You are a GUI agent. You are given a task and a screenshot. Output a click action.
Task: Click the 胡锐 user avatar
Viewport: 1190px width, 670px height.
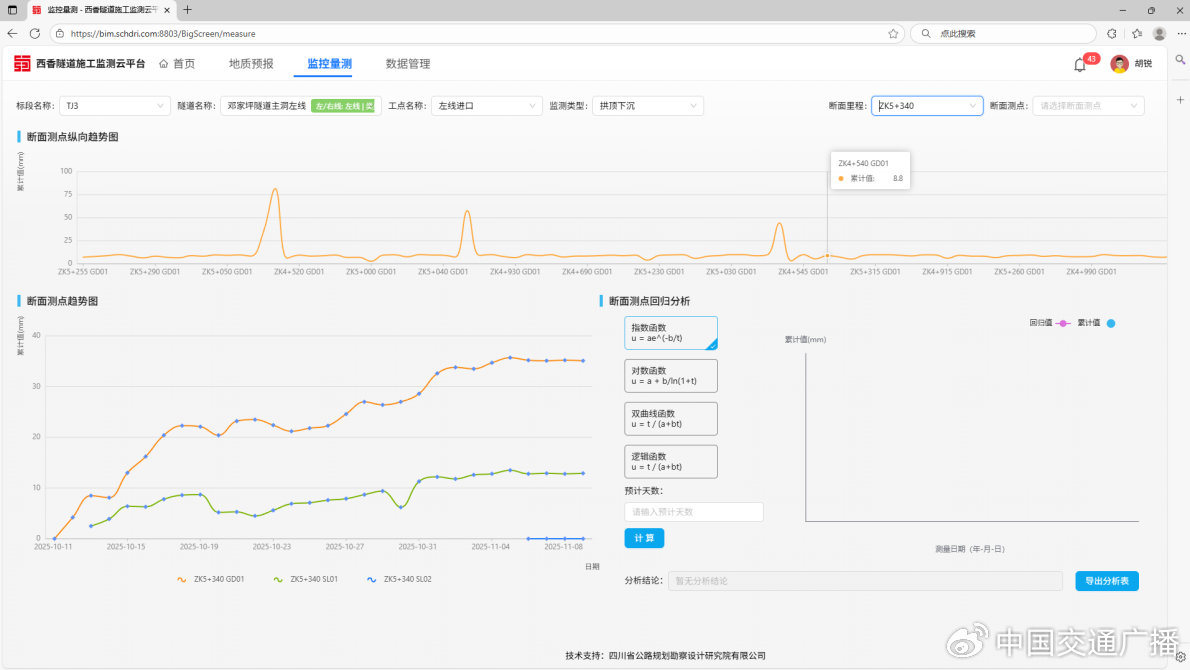click(x=1119, y=64)
